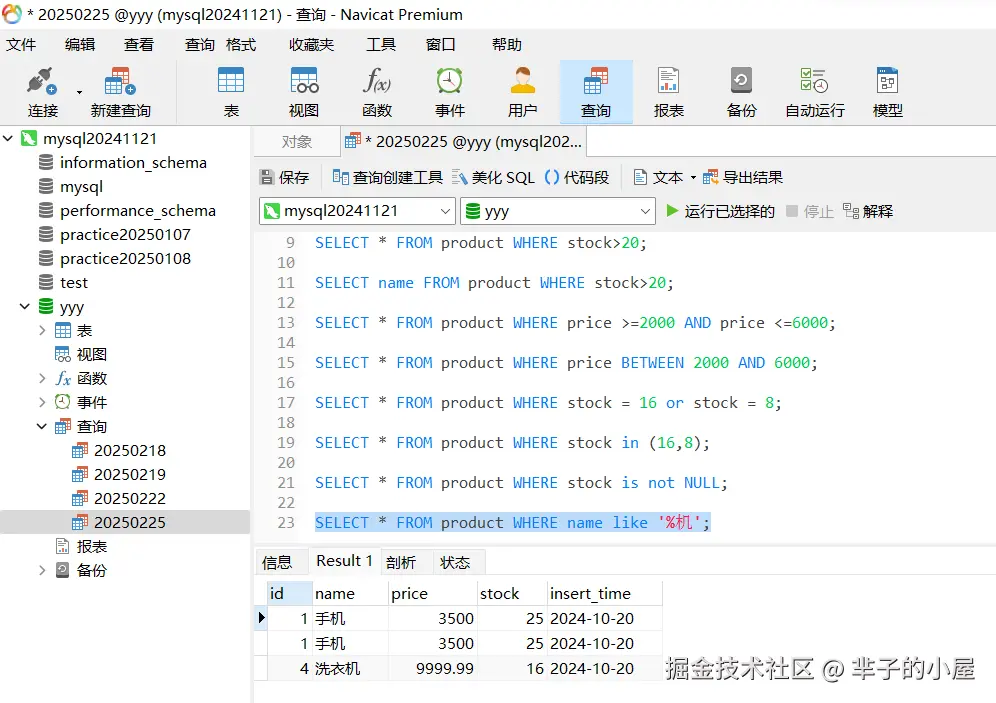Open the Table (表) toolbar icon
This screenshot has width=996, height=703.
pyautogui.click(x=231, y=93)
